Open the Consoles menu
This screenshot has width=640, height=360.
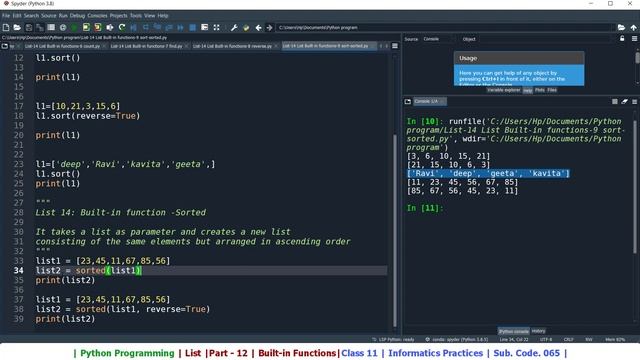[x=97, y=16]
